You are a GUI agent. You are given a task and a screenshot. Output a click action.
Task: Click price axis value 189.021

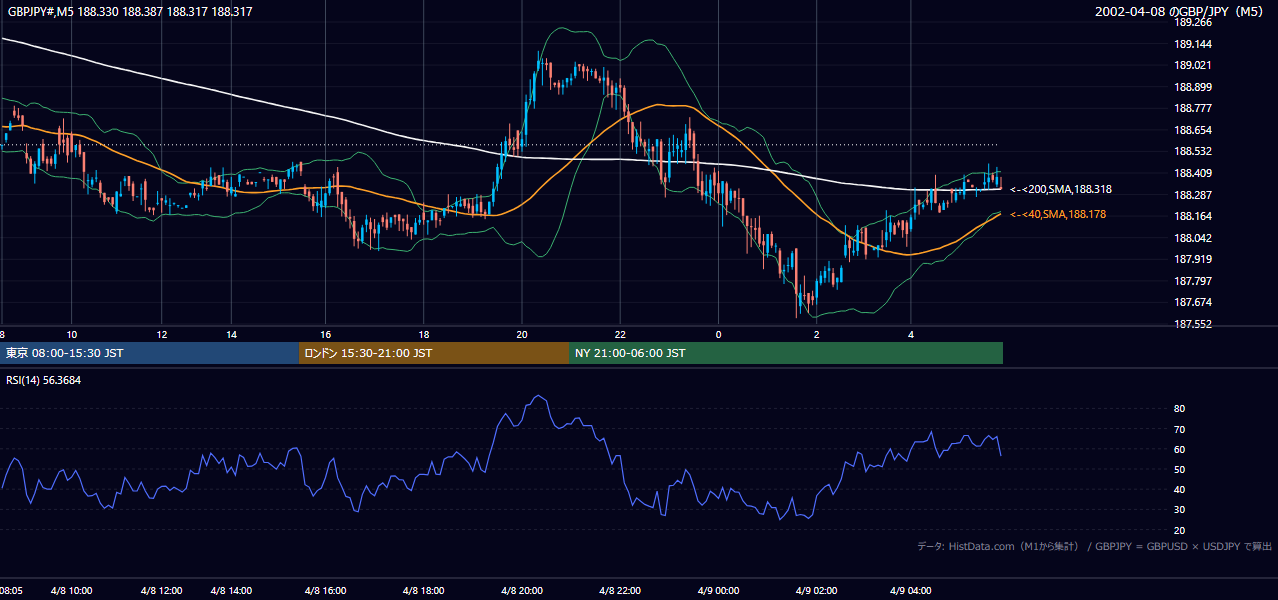pyautogui.click(x=1193, y=65)
